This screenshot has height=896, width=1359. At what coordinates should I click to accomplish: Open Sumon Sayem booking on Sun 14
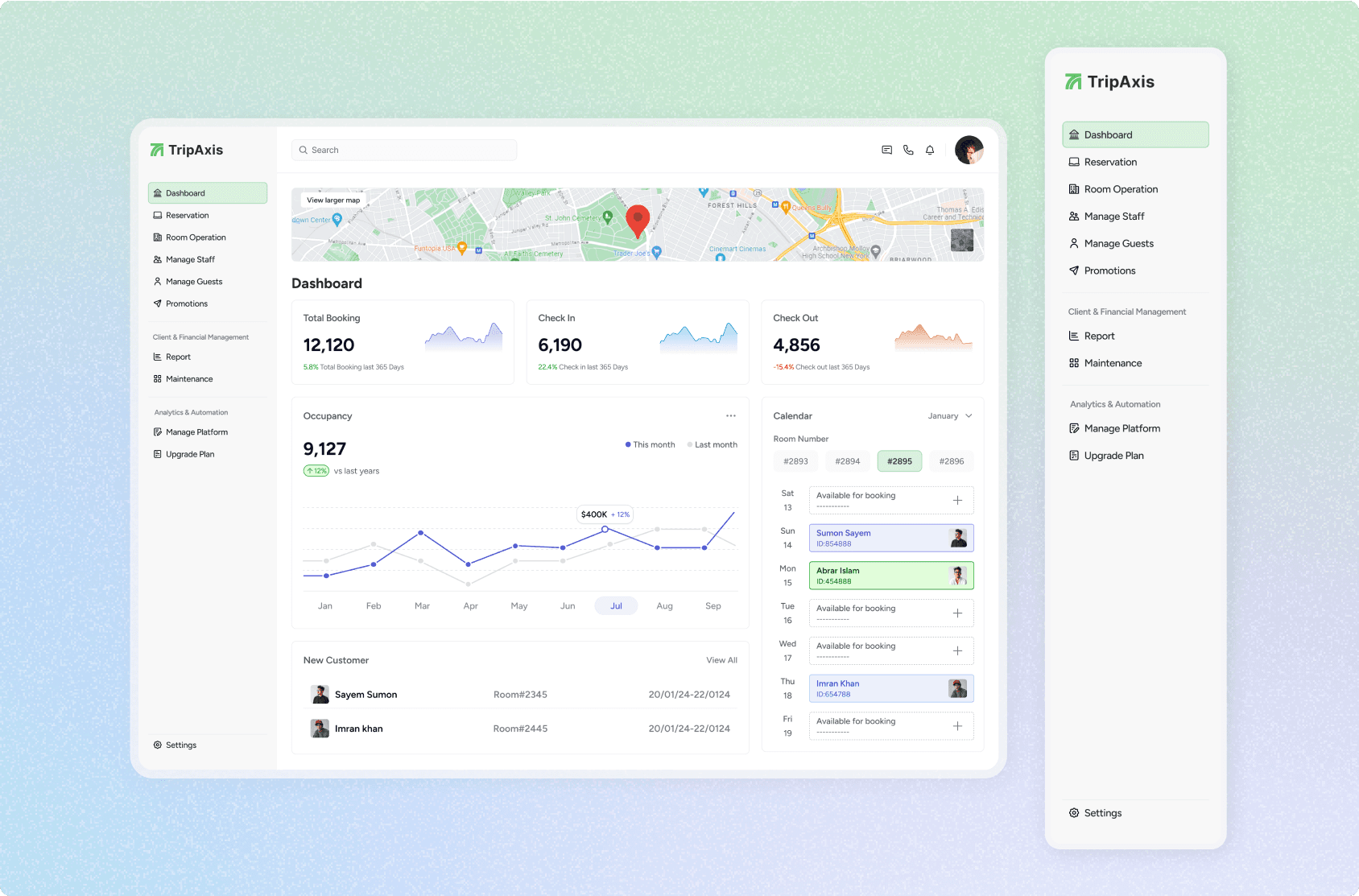pos(891,539)
